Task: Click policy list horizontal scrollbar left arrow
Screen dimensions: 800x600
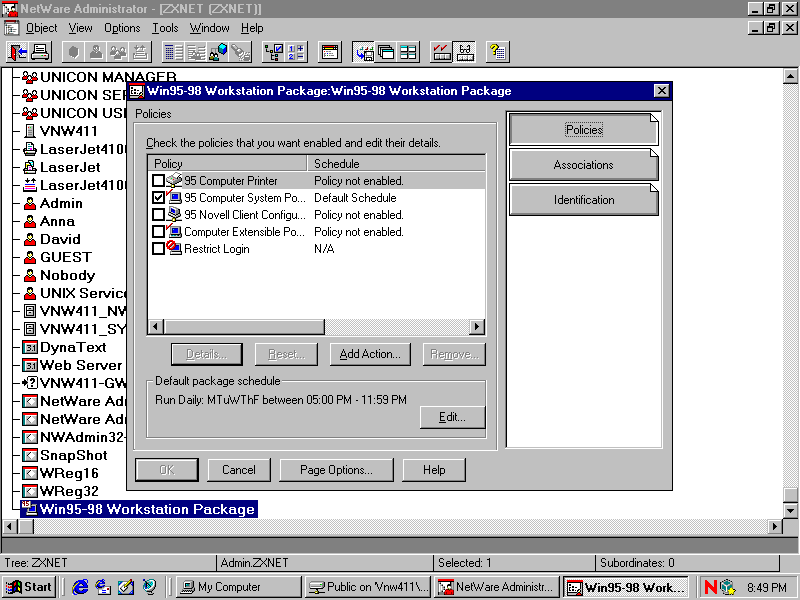Action: tap(157, 327)
